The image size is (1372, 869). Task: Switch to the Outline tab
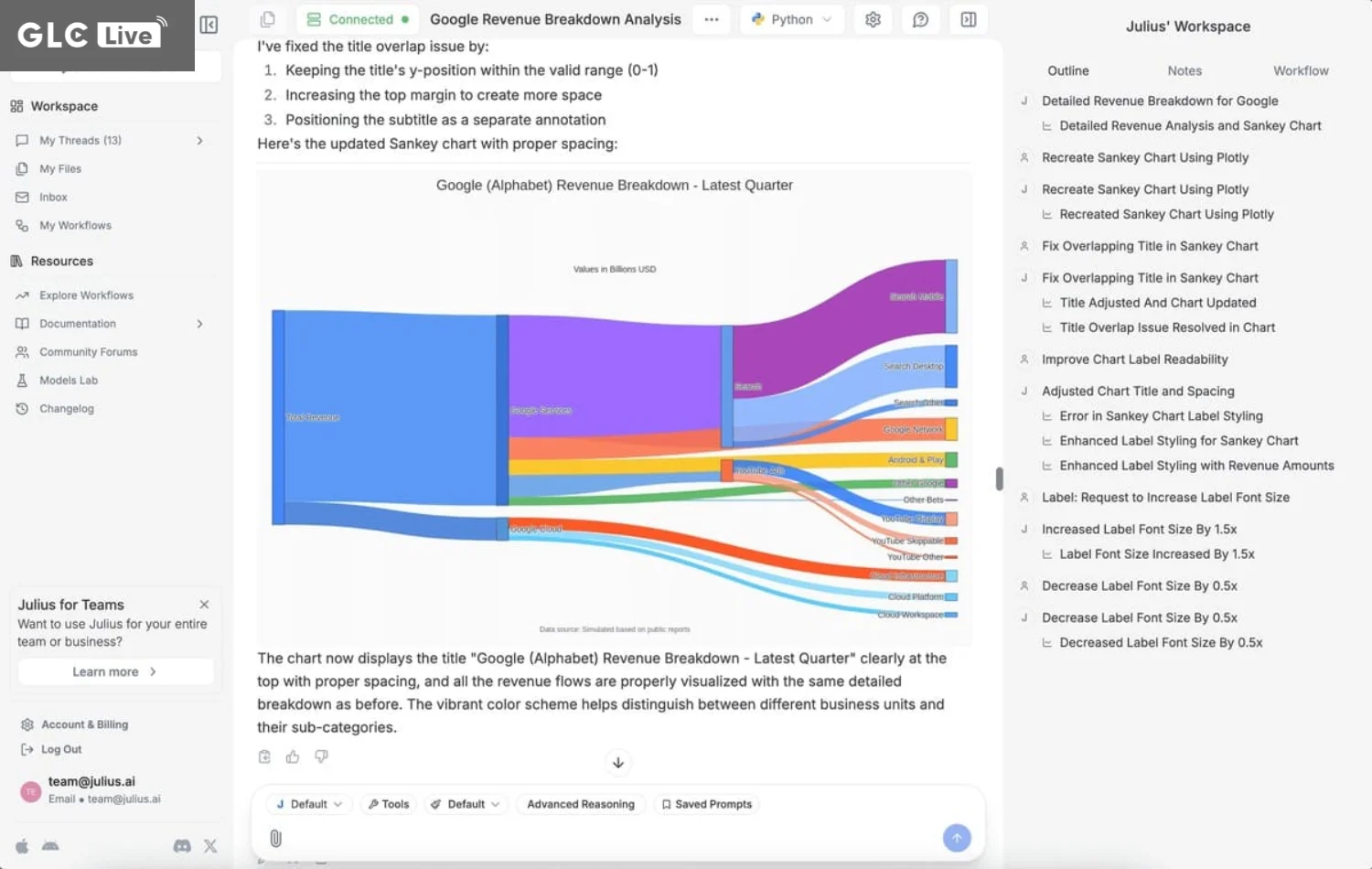pyautogui.click(x=1068, y=70)
